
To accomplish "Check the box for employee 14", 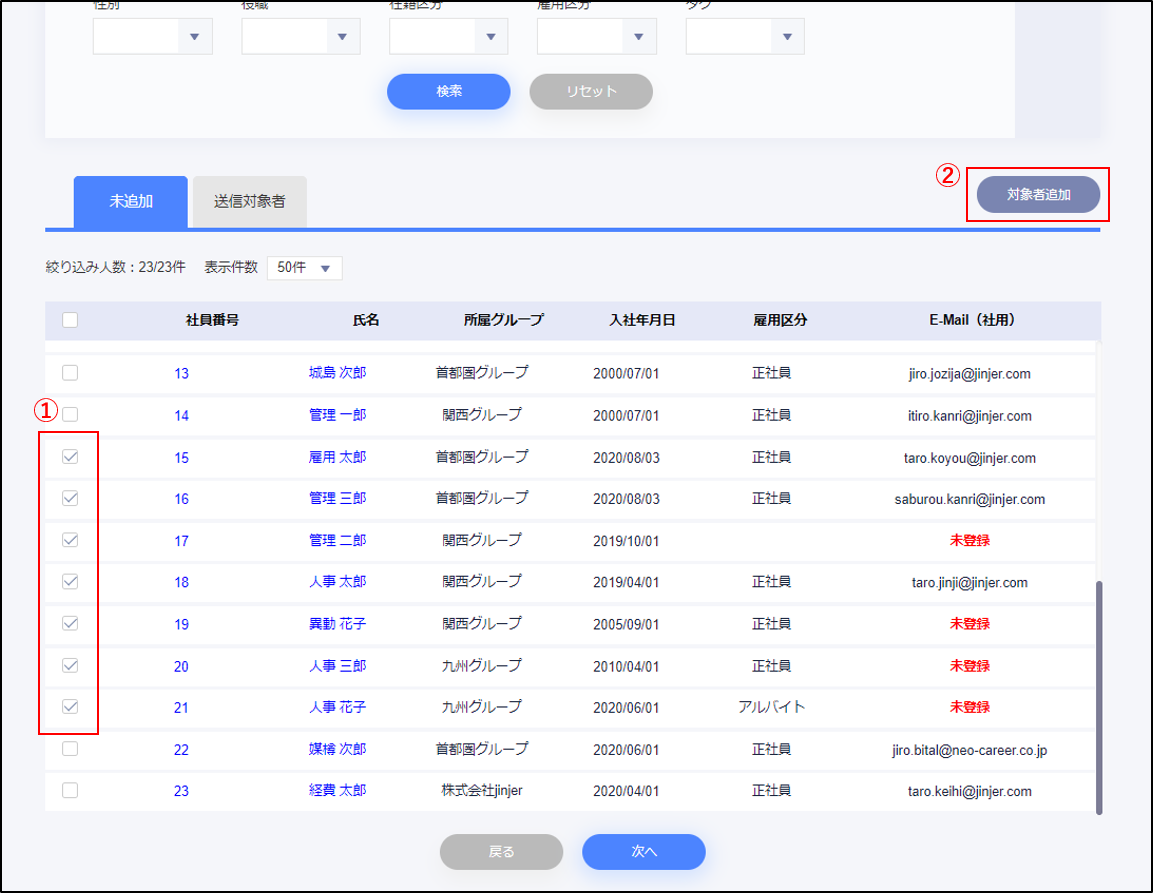I will 70,415.
